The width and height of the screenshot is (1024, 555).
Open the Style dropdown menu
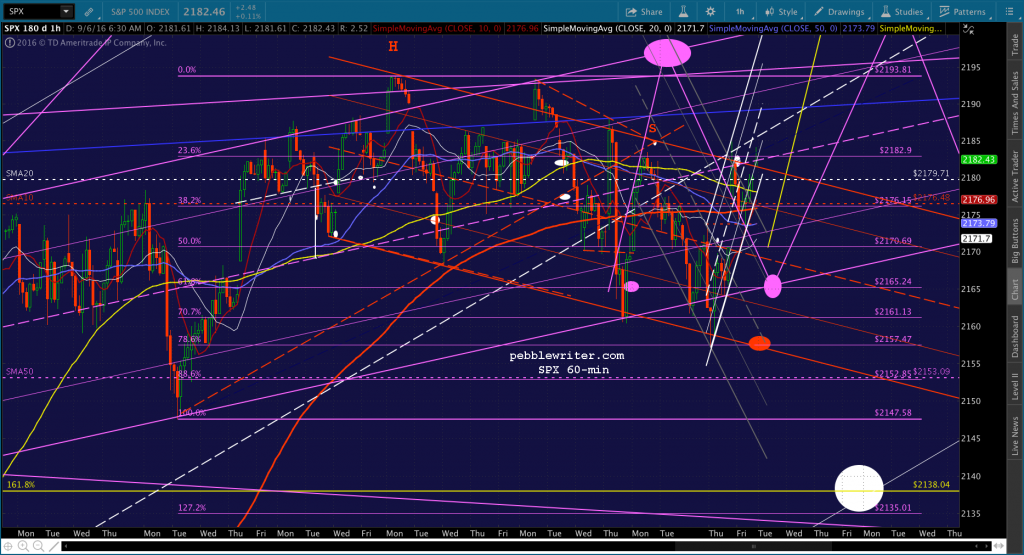781,12
